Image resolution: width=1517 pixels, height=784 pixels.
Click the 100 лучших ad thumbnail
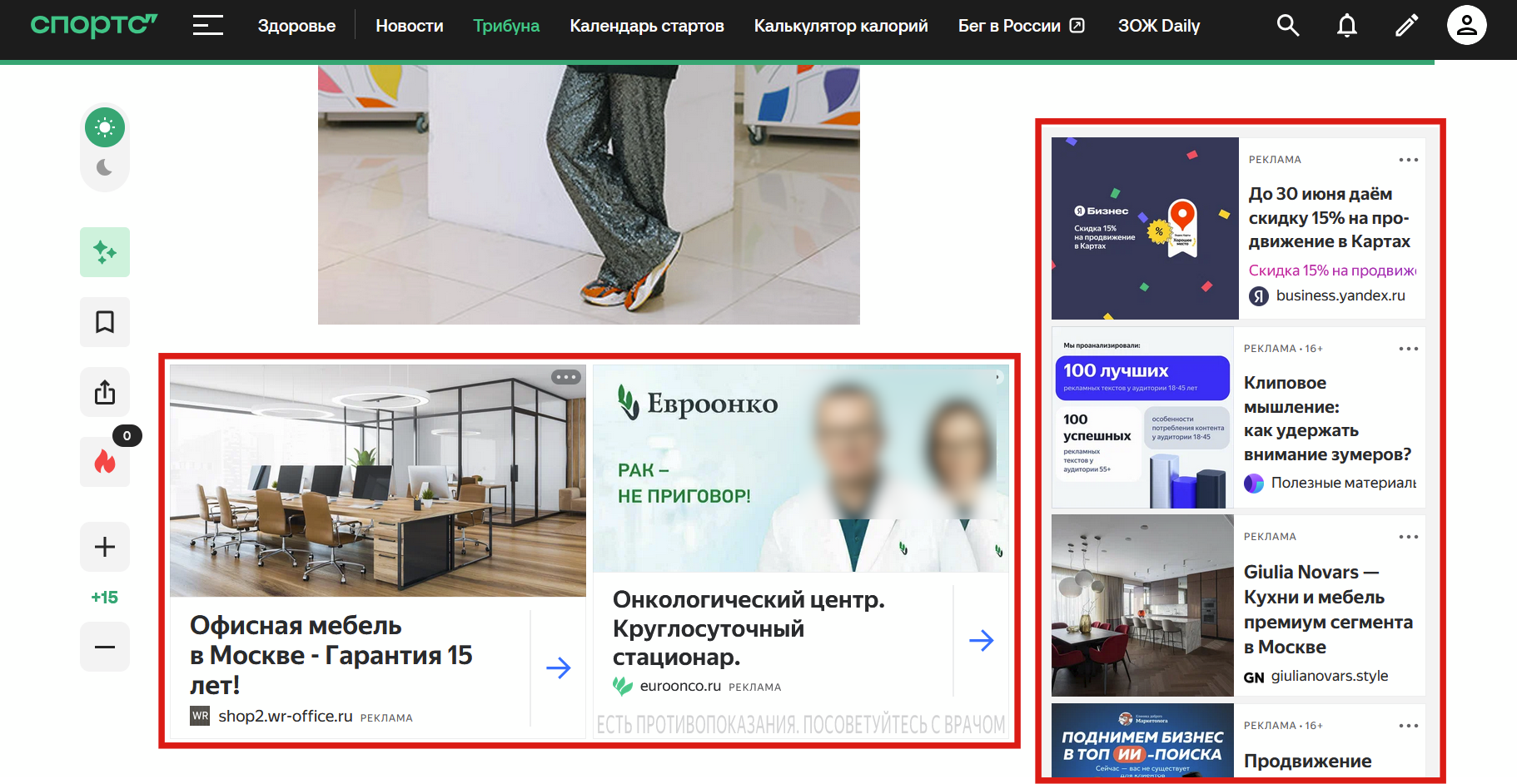pyautogui.click(x=1142, y=417)
